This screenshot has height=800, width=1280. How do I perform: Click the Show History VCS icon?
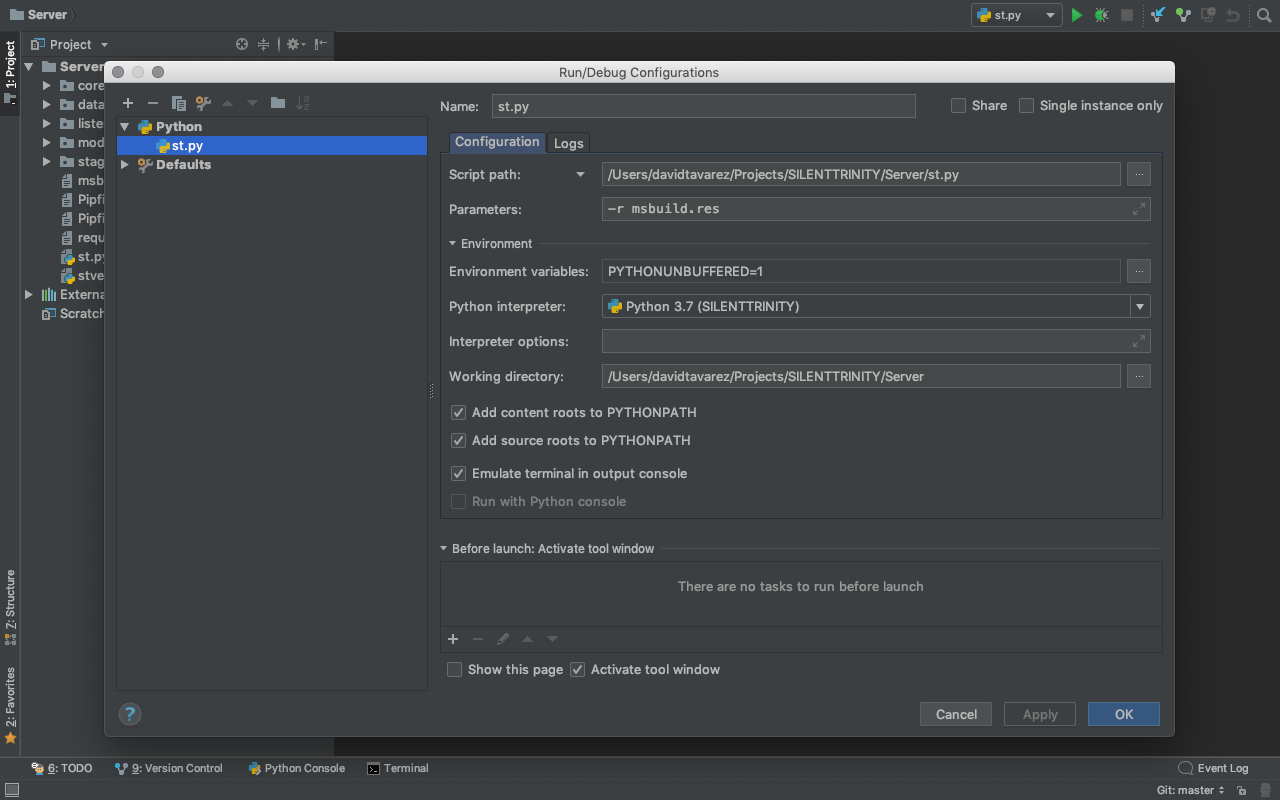point(1208,15)
